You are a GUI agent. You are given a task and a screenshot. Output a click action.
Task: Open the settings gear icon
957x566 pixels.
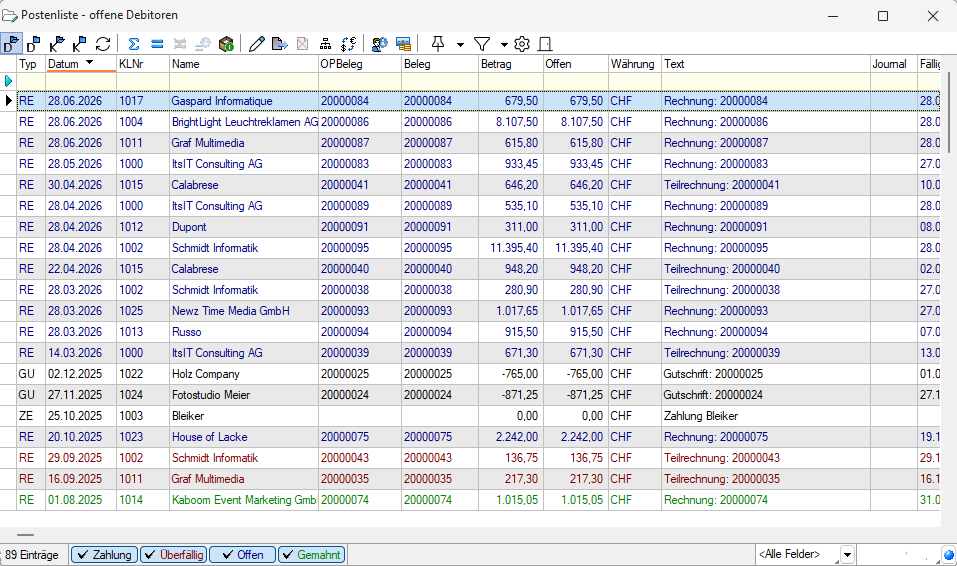click(x=521, y=44)
